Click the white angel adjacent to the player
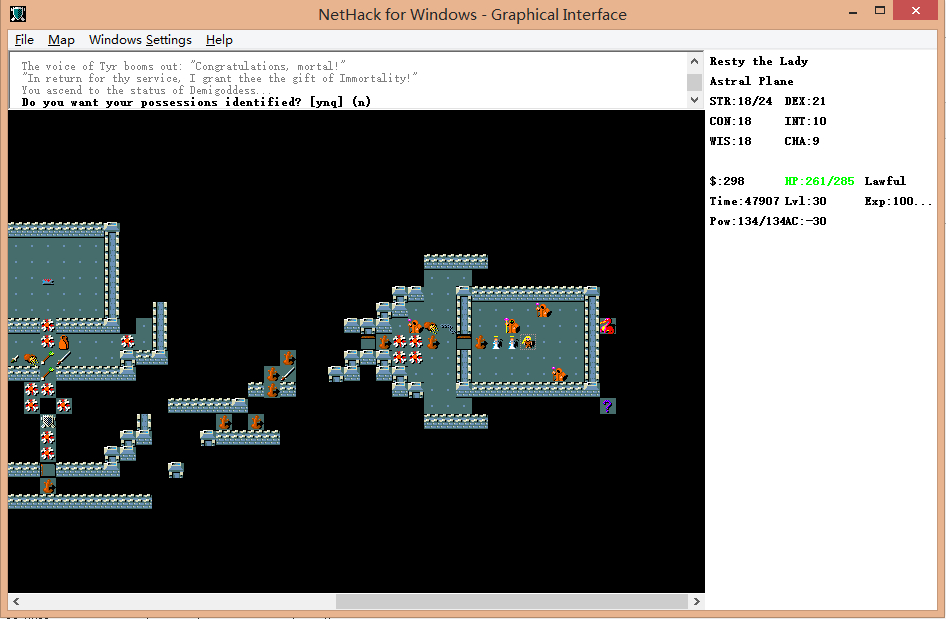 [512, 343]
